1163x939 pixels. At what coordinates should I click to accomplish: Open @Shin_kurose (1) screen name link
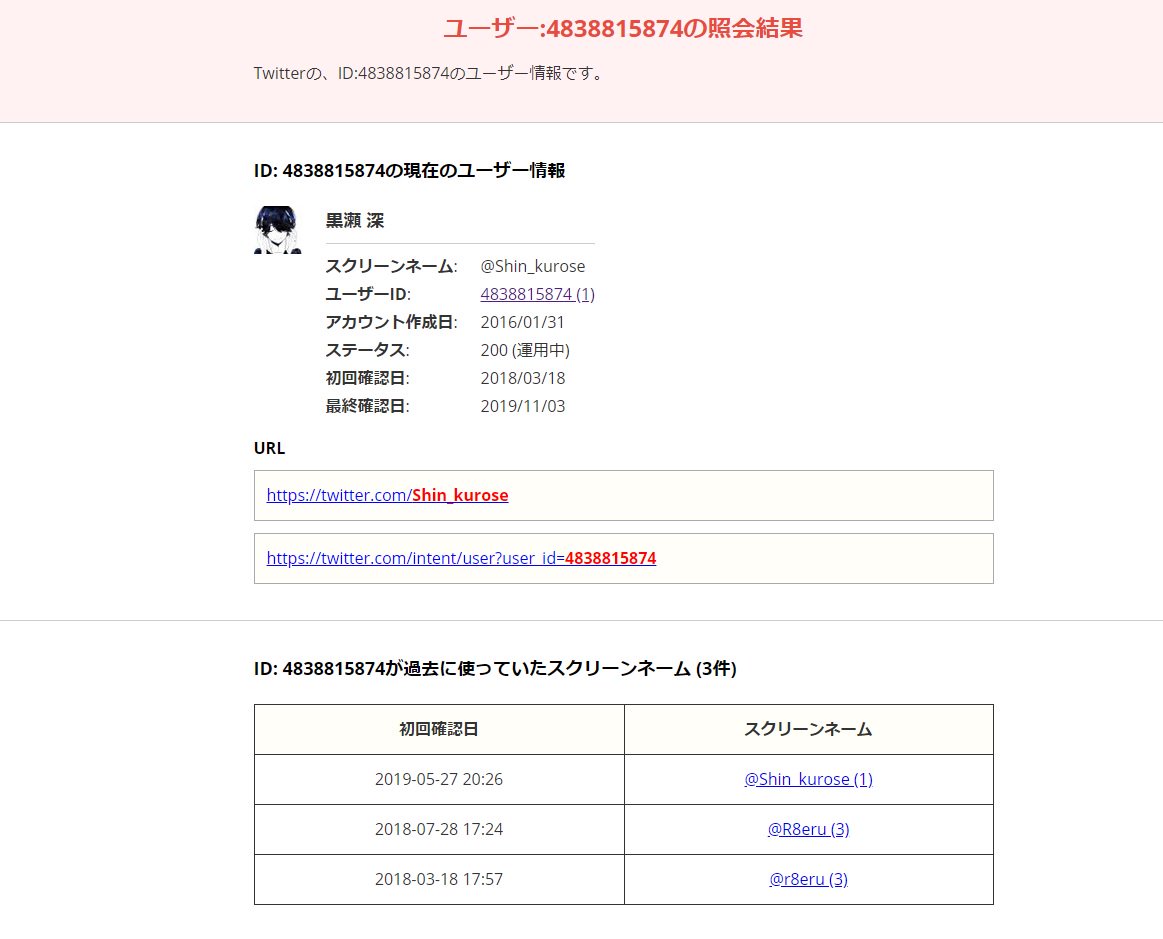[808, 779]
